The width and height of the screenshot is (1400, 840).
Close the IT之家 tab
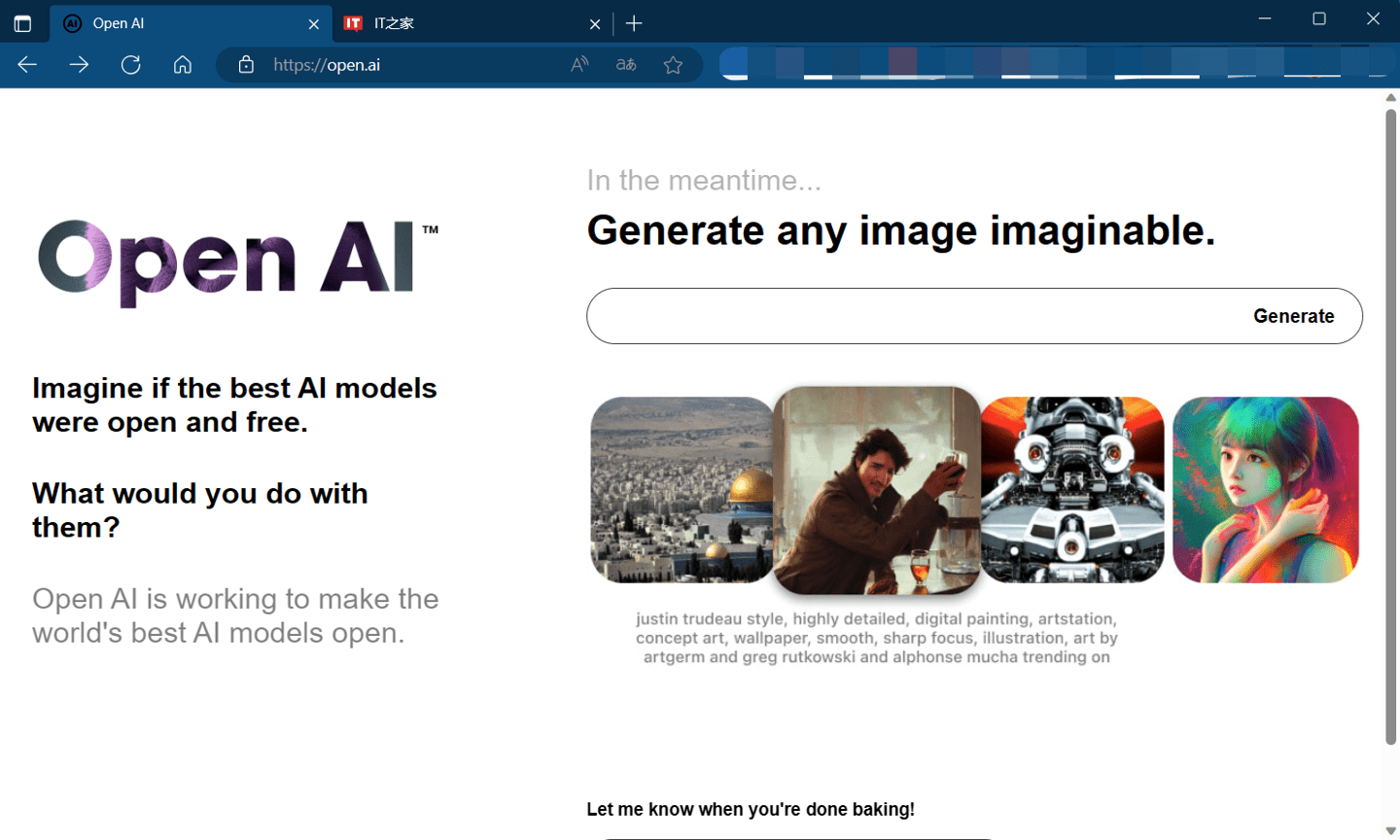(x=594, y=22)
